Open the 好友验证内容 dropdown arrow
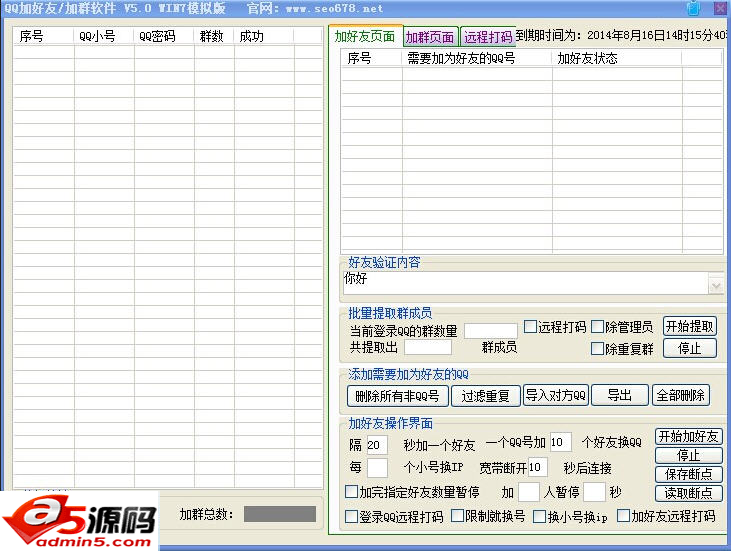This screenshot has height=551, width=731. pos(716,285)
